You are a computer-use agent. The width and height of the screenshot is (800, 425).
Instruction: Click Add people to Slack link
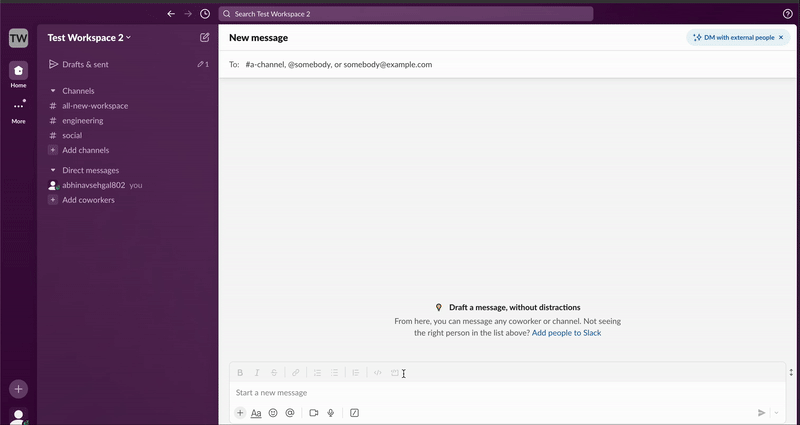coord(566,333)
